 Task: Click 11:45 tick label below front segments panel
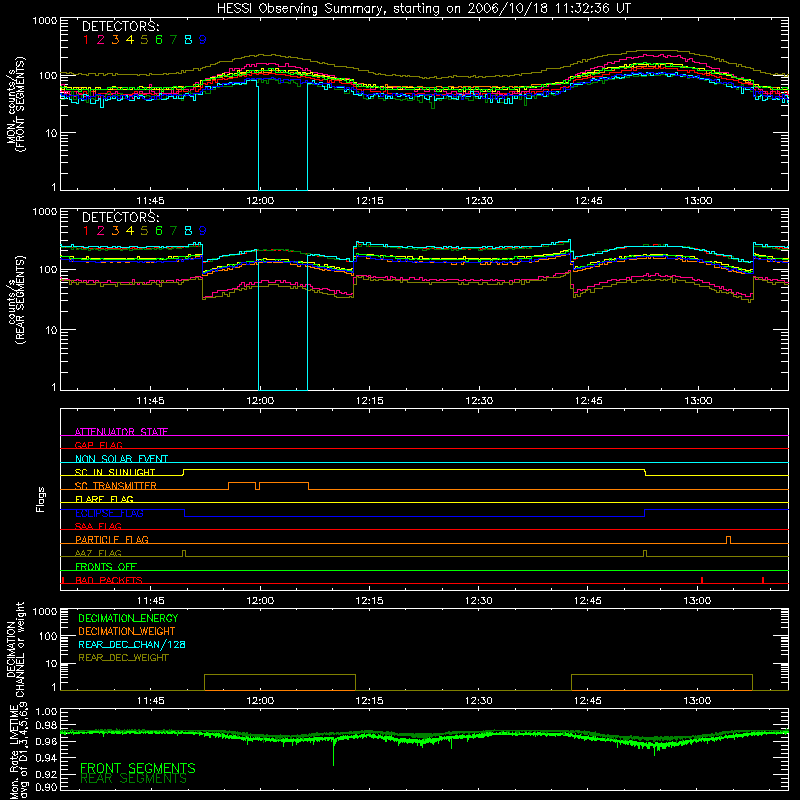[x=151, y=201]
